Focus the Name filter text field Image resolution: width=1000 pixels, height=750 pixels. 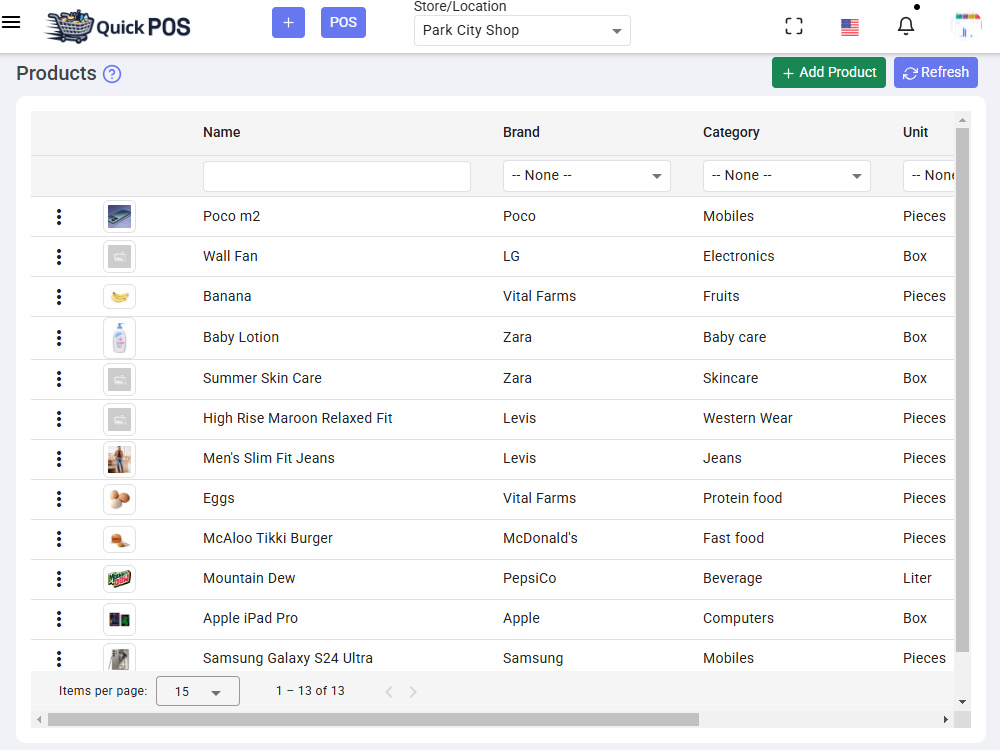(x=337, y=176)
